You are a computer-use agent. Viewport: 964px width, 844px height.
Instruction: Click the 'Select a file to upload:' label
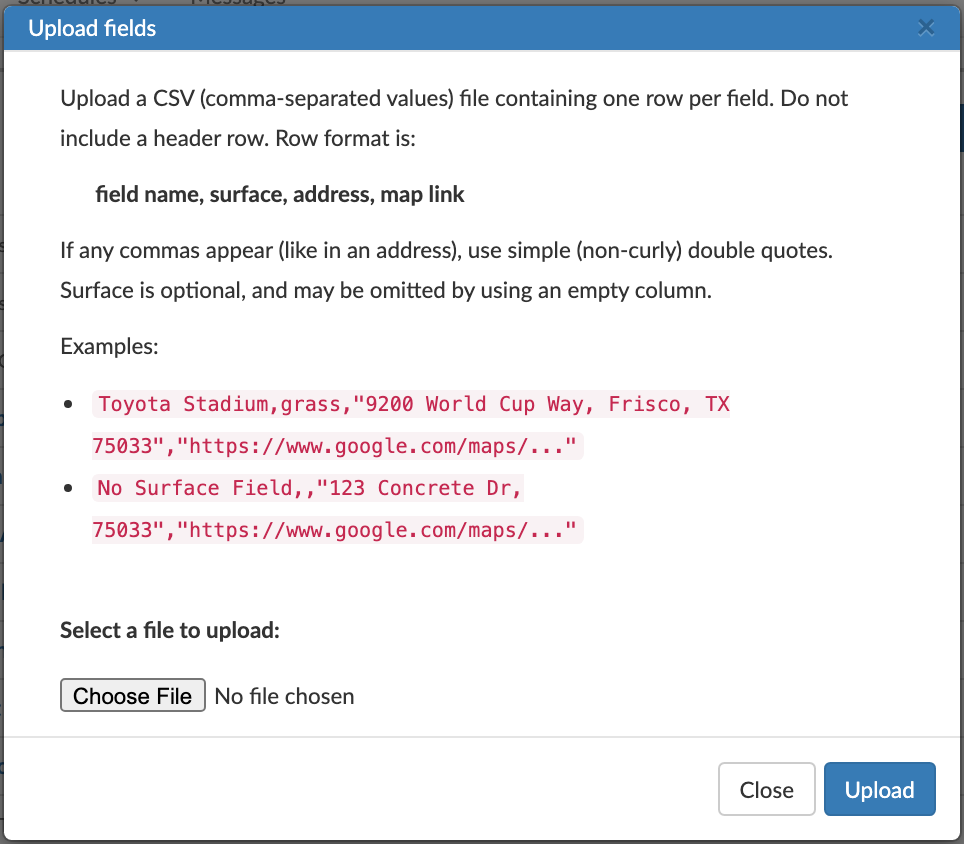pyautogui.click(x=170, y=630)
